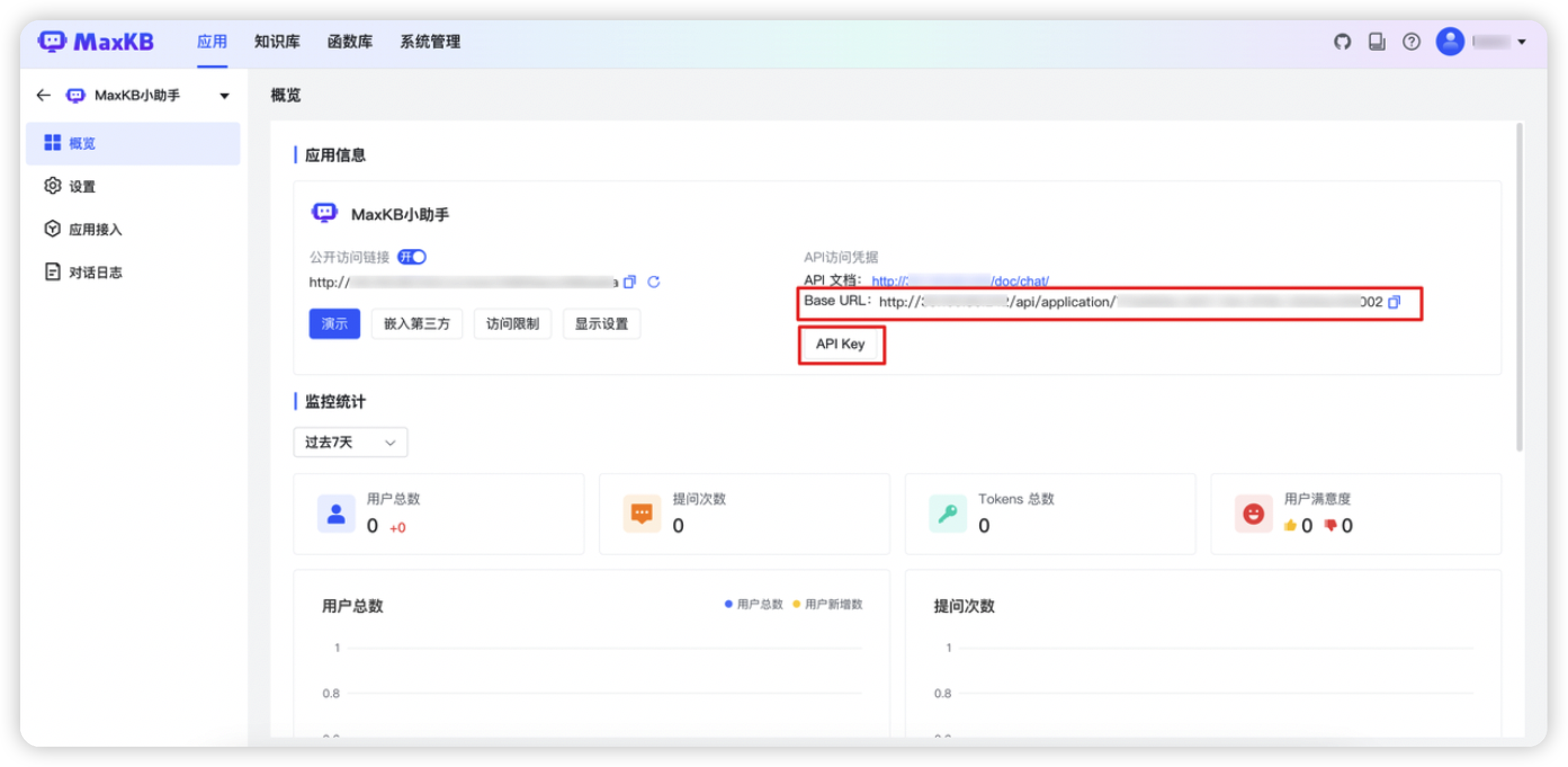The height and width of the screenshot is (767, 1568).
Task: Switch to the 应用 tab
Action: coord(212,42)
